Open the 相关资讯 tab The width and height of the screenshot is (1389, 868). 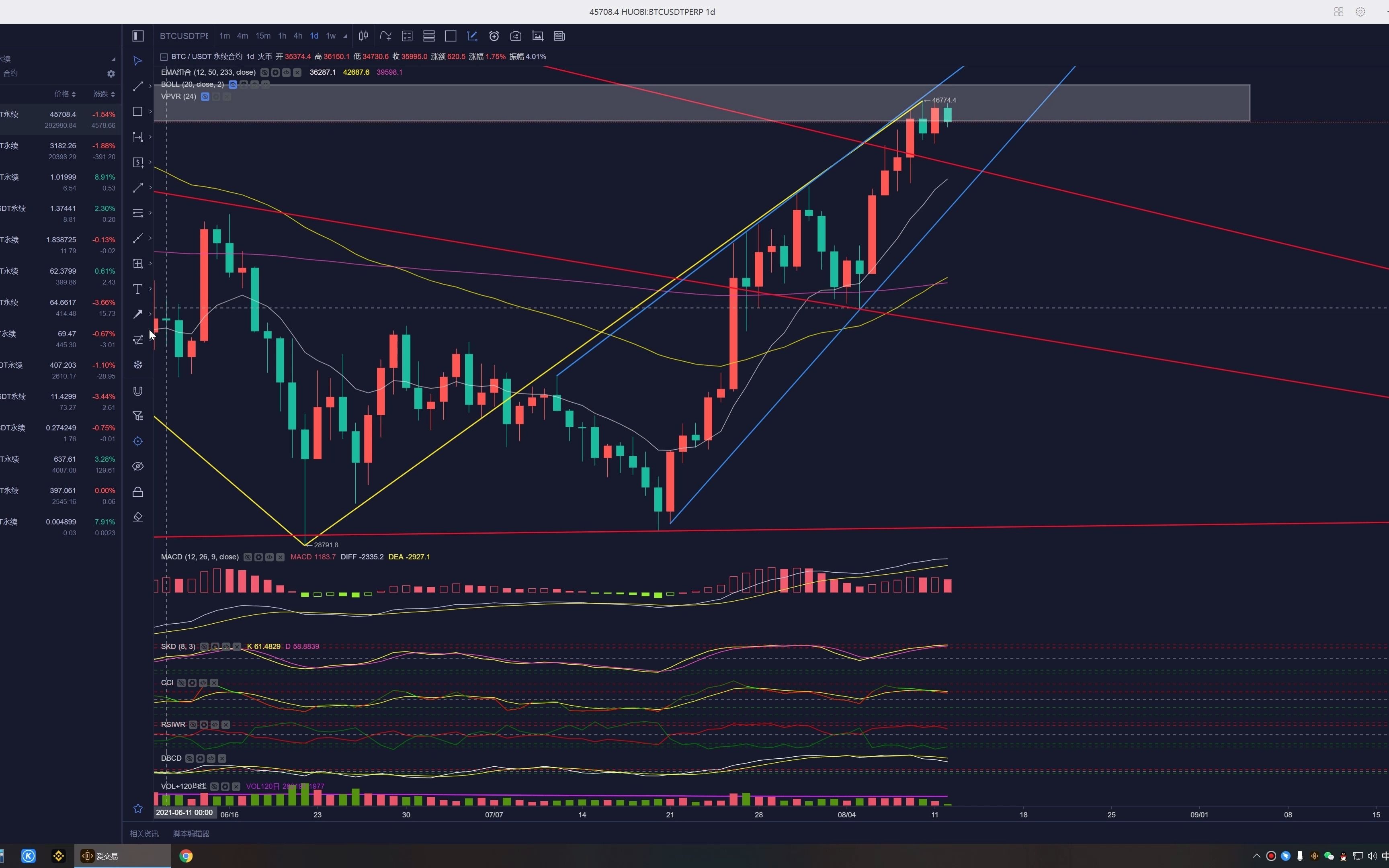[144, 833]
